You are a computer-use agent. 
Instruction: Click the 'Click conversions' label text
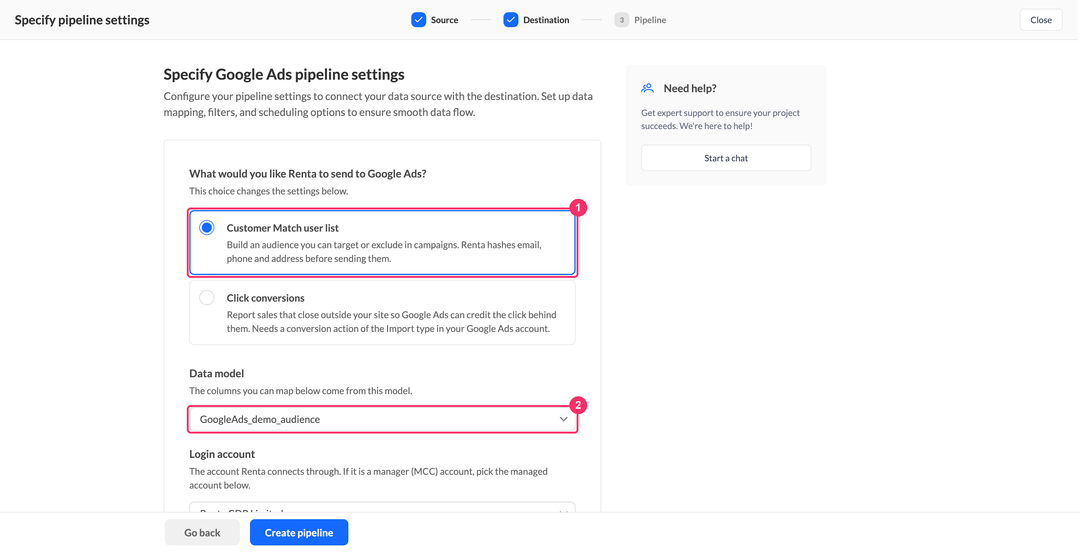tap(266, 298)
